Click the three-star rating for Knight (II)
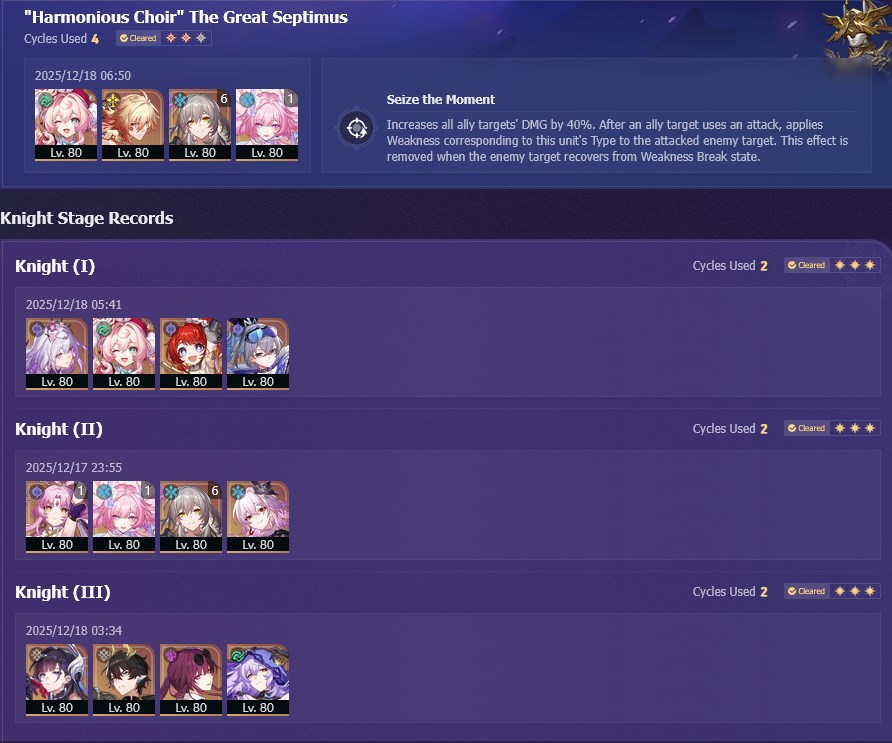Image resolution: width=892 pixels, height=743 pixels. click(854, 428)
